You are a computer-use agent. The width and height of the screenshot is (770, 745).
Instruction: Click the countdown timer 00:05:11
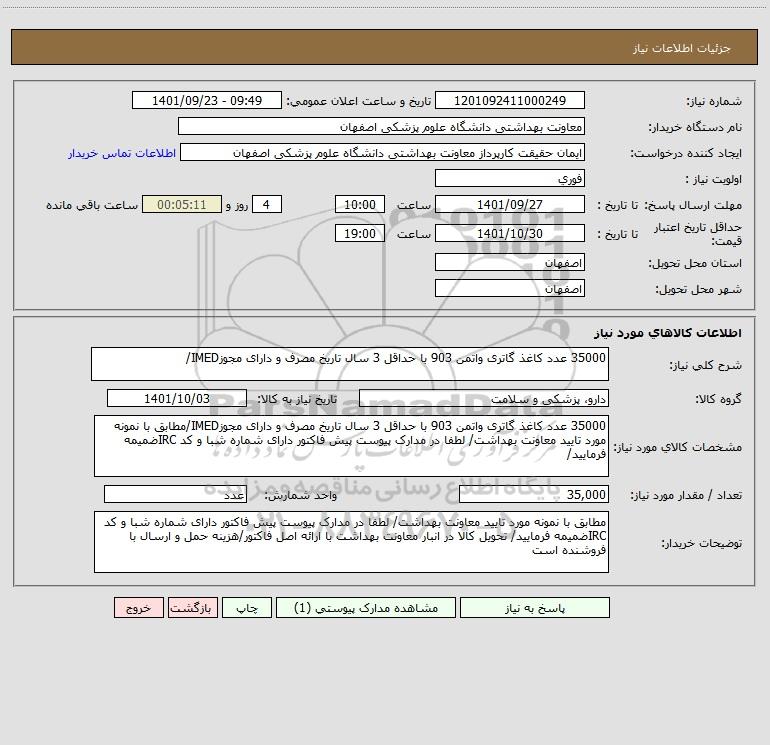182,204
